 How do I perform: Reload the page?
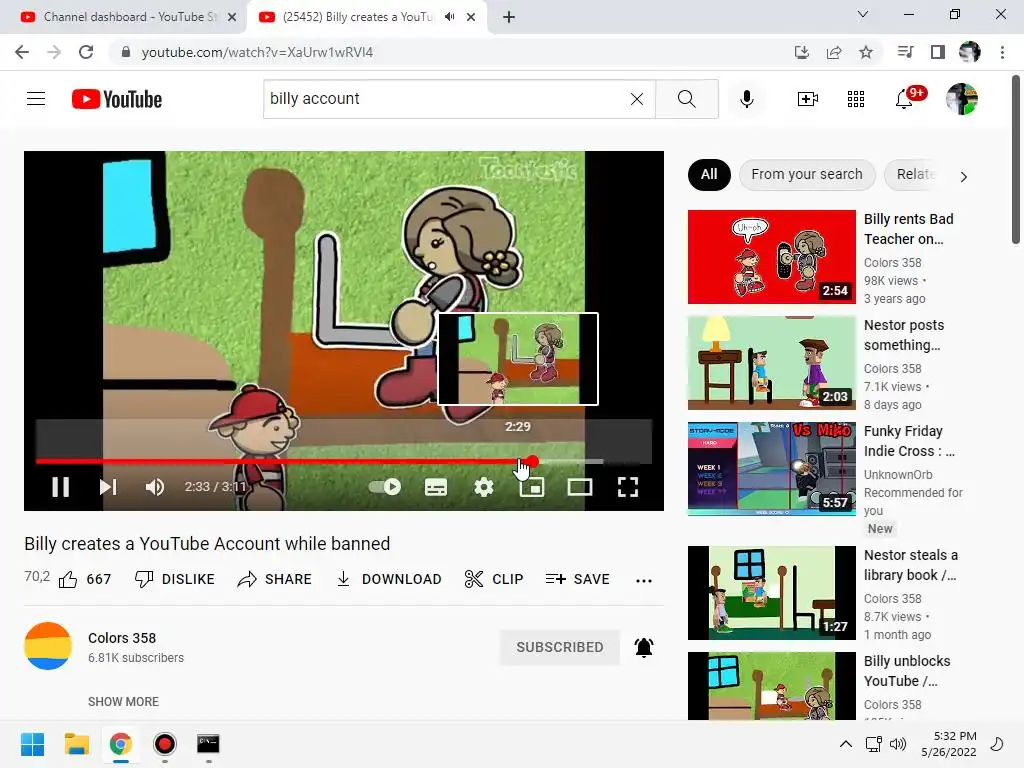[x=86, y=52]
